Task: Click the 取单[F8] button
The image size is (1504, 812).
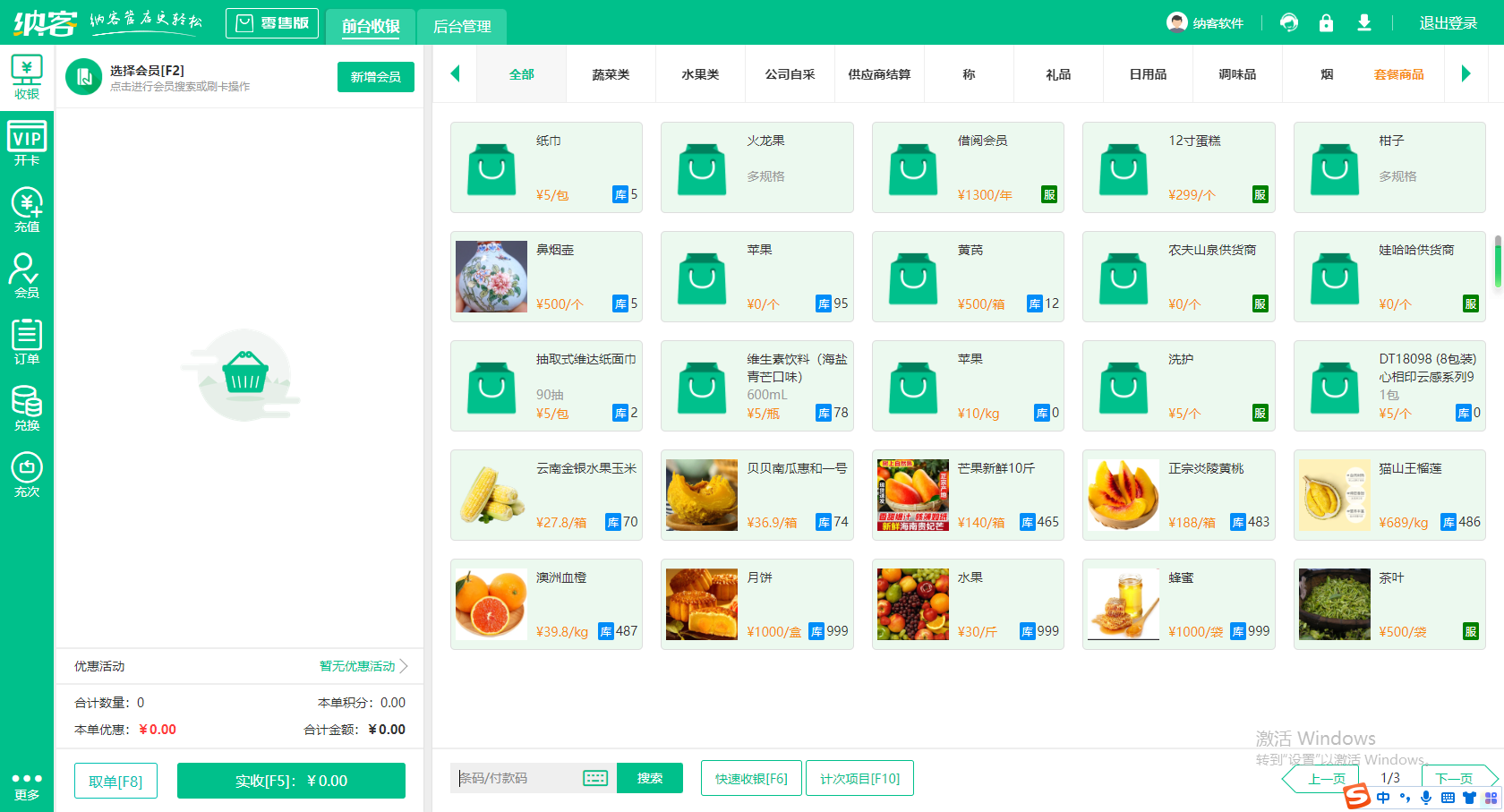Action: 115,781
